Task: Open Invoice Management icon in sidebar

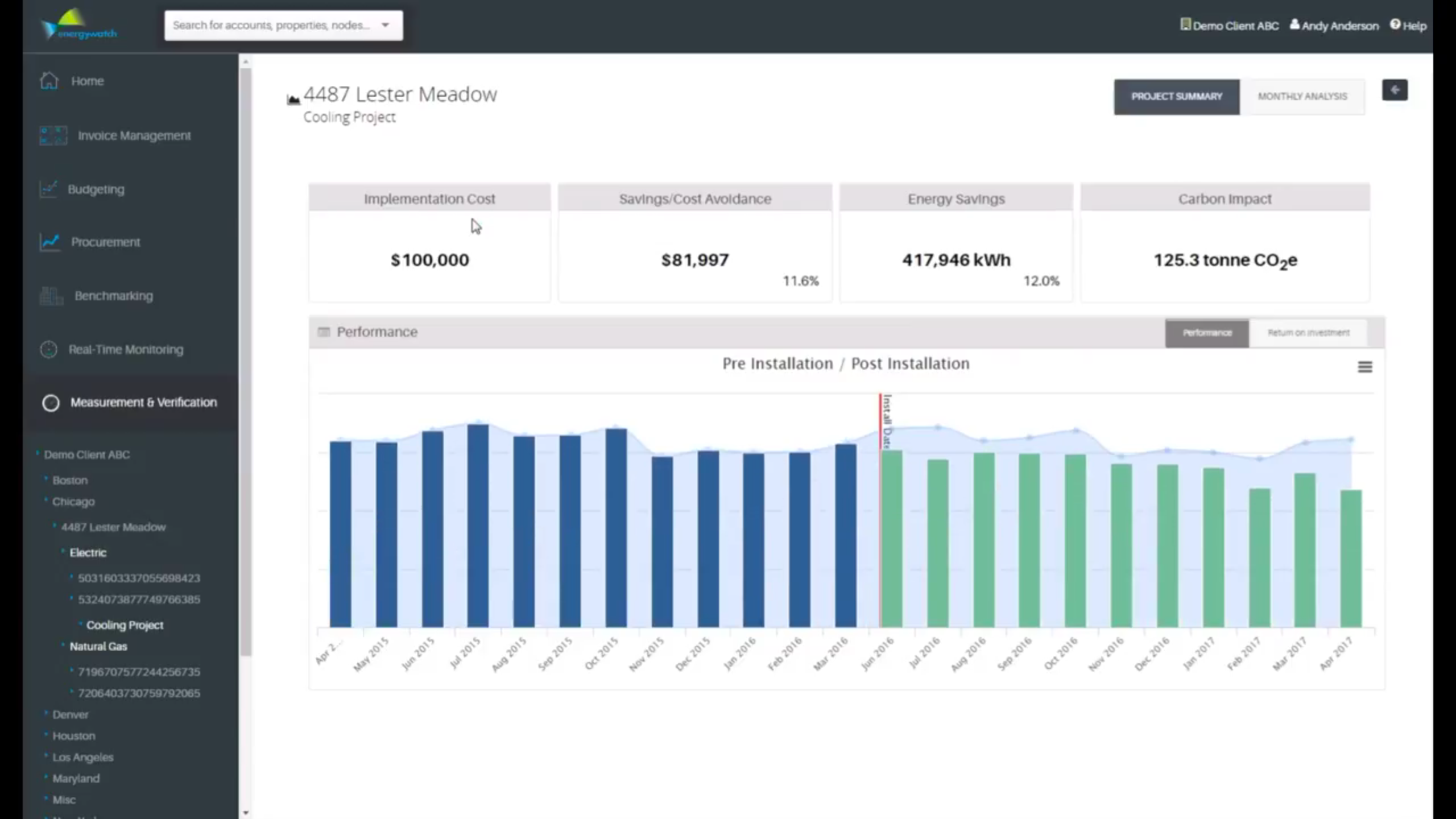Action: pos(53,135)
